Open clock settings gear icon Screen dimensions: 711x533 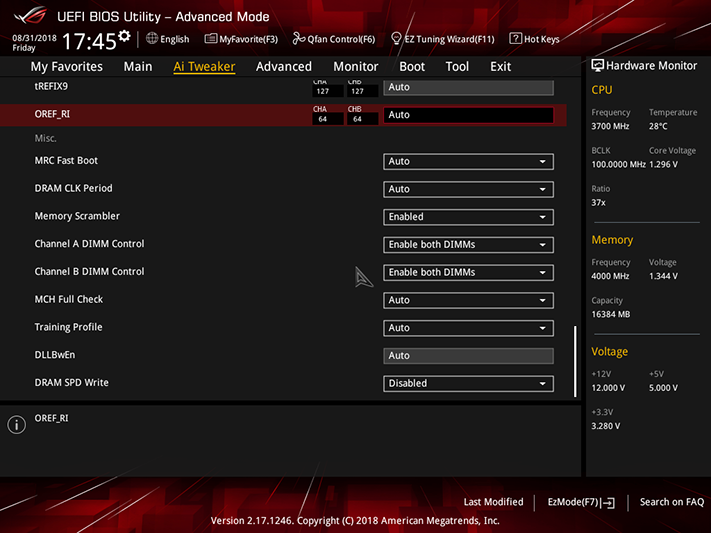coord(124,35)
